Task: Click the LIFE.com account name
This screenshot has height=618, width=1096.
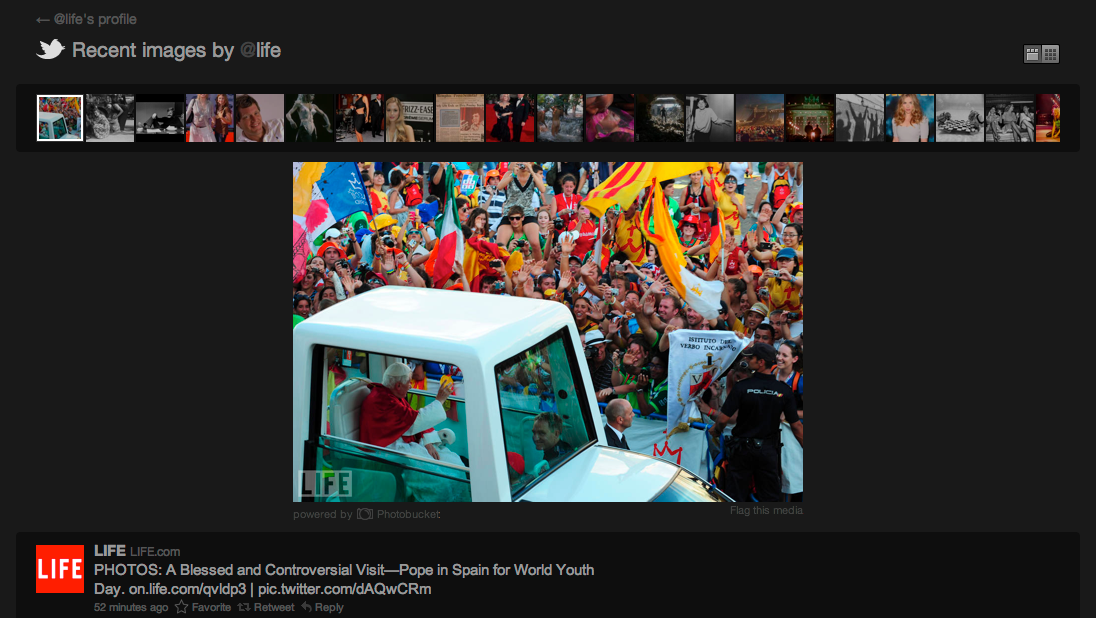Action: (155, 551)
